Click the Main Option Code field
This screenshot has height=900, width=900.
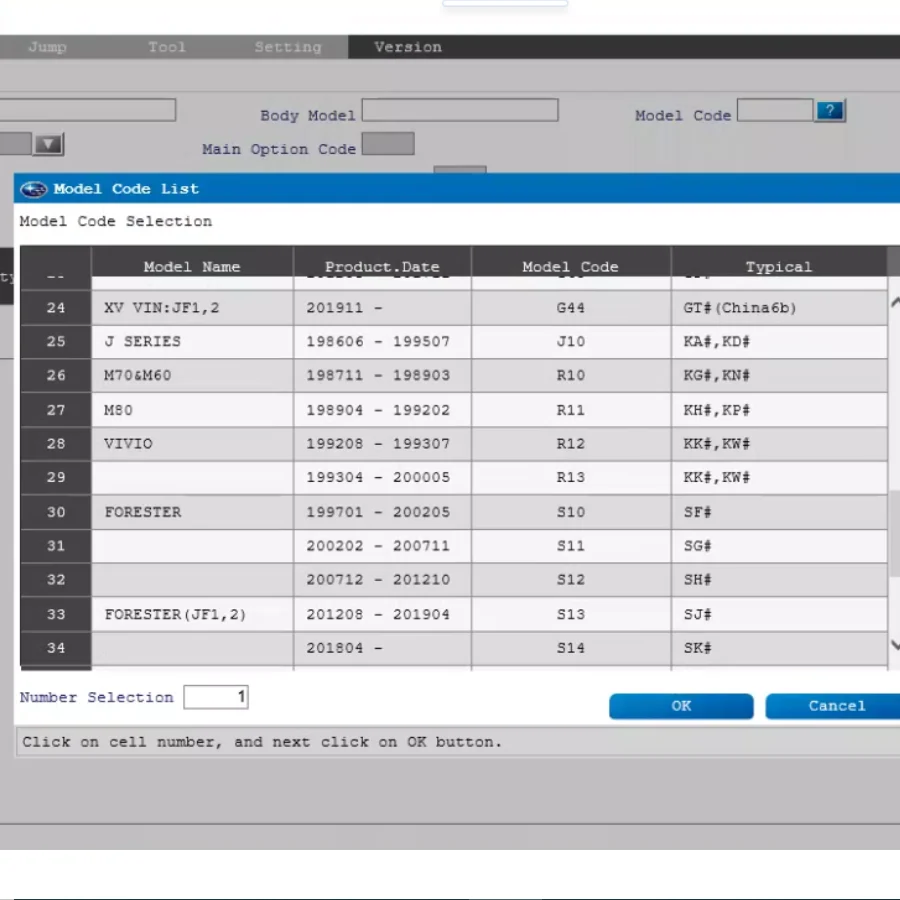(x=388, y=143)
